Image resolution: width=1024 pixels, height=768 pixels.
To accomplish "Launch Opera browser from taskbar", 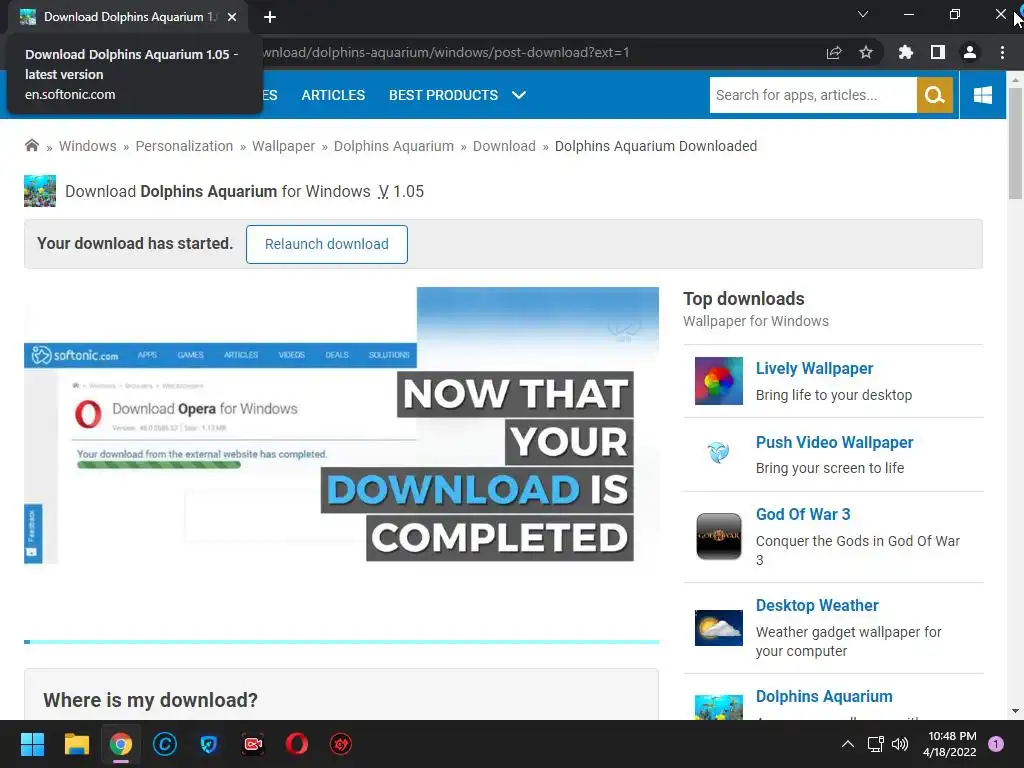I will coord(296,744).
